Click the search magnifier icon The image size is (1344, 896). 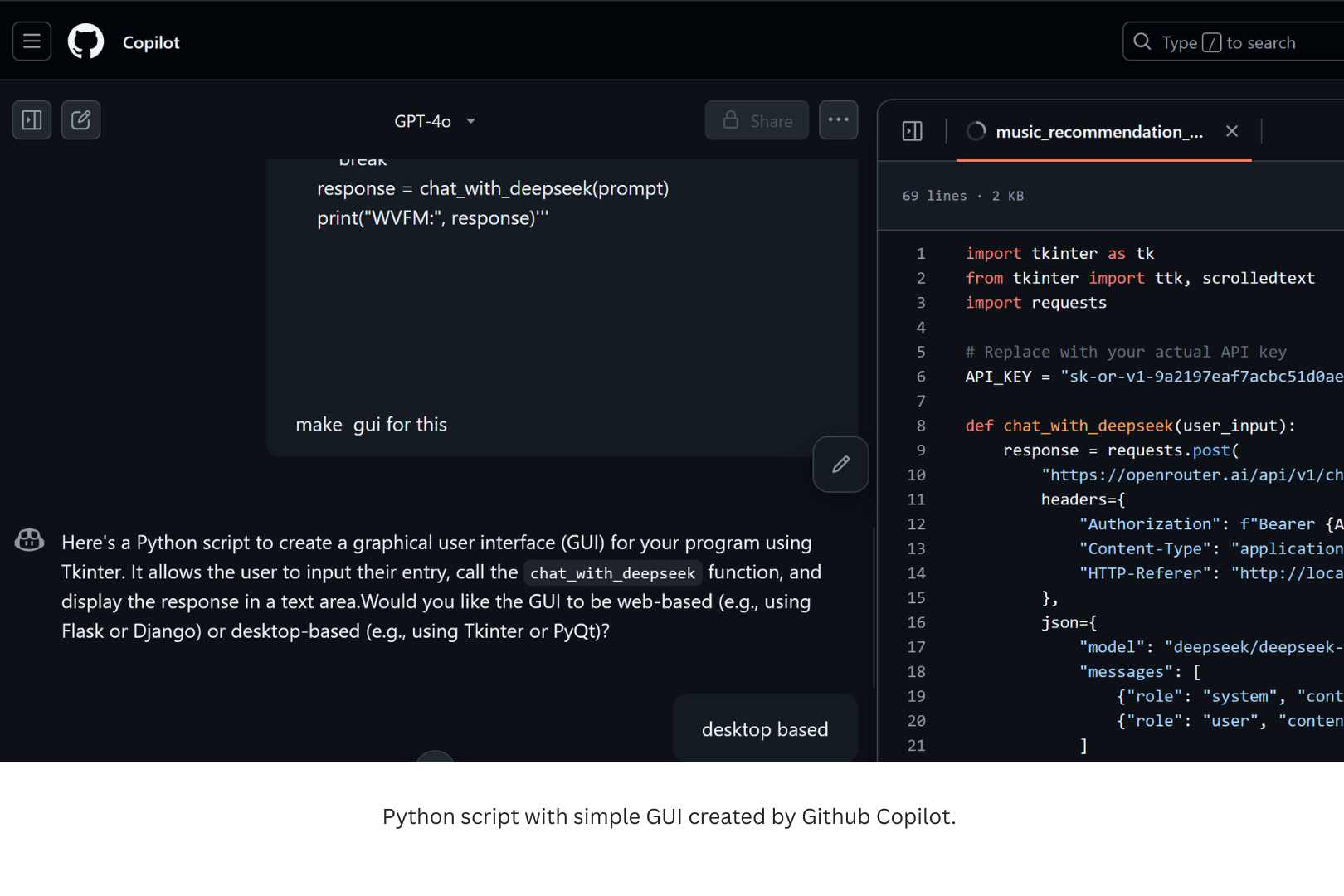pos(1142,41)
